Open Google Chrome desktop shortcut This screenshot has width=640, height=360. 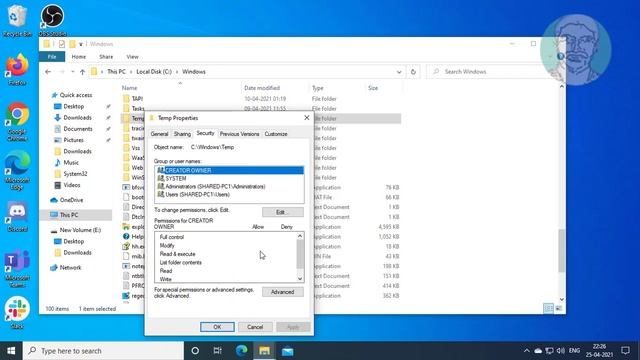click(17, 122)
